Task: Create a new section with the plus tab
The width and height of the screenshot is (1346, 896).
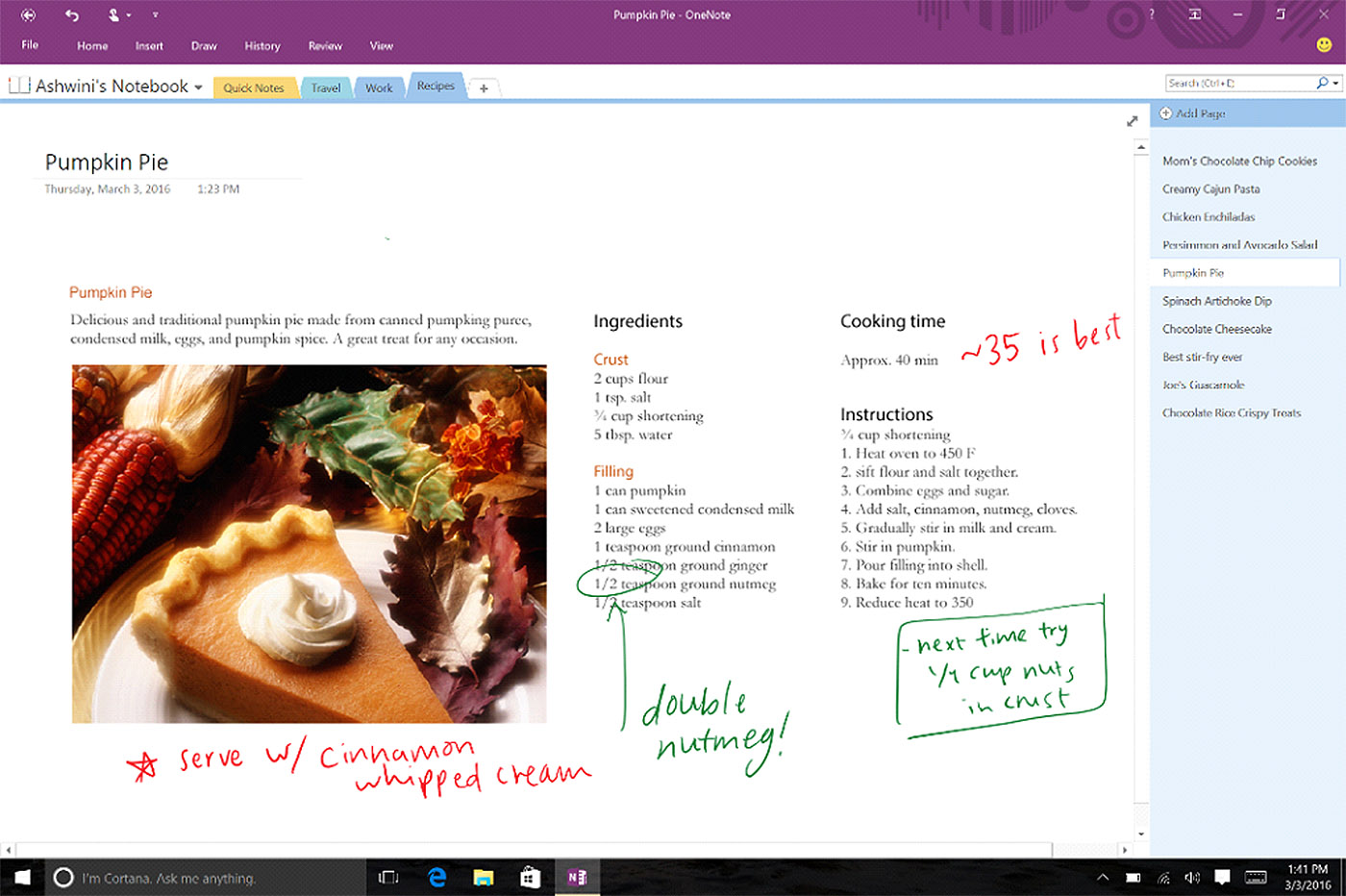Action: (483, 87)
